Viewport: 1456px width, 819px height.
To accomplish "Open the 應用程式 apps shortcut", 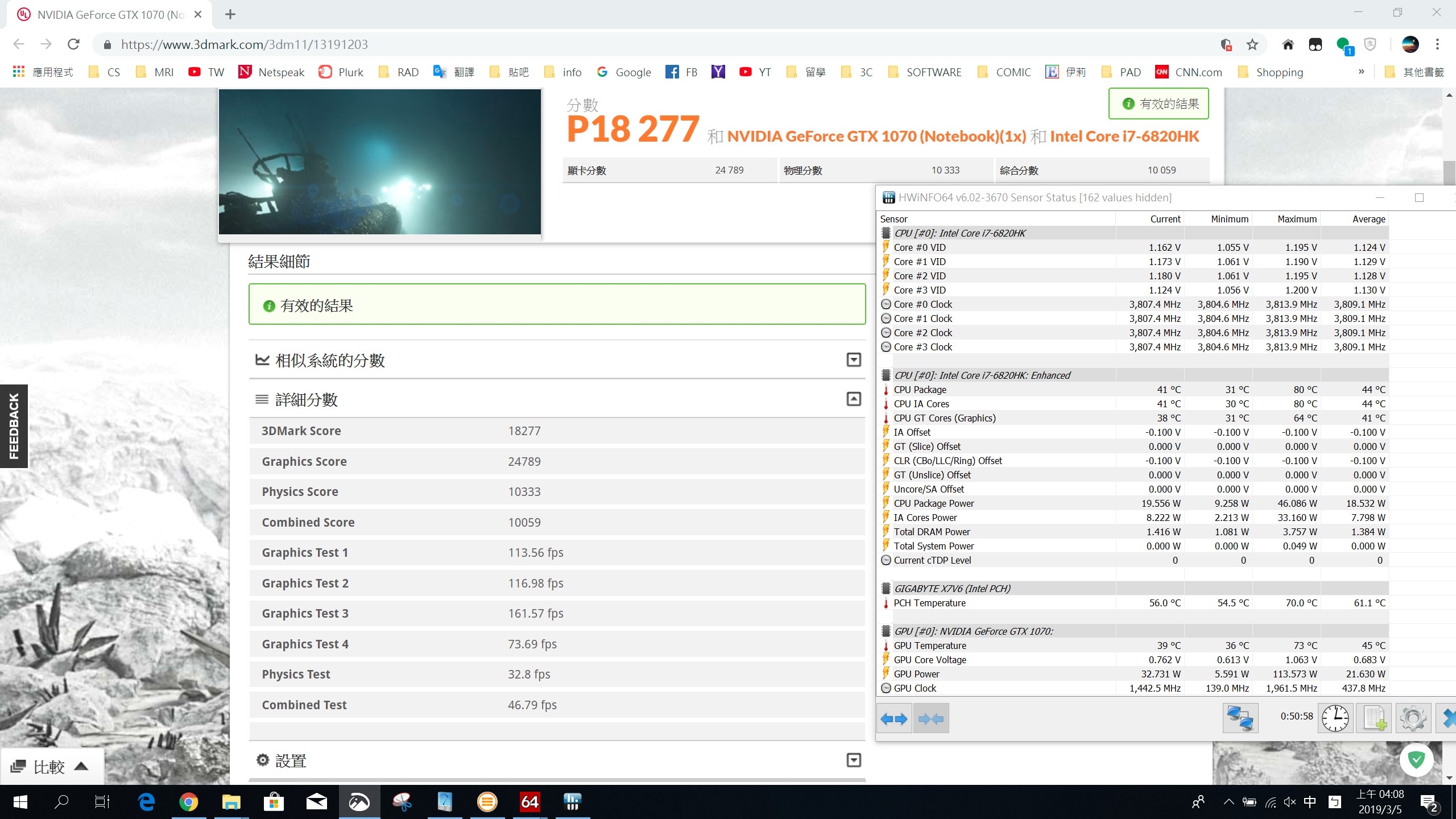I will click(x=43, y=72).
